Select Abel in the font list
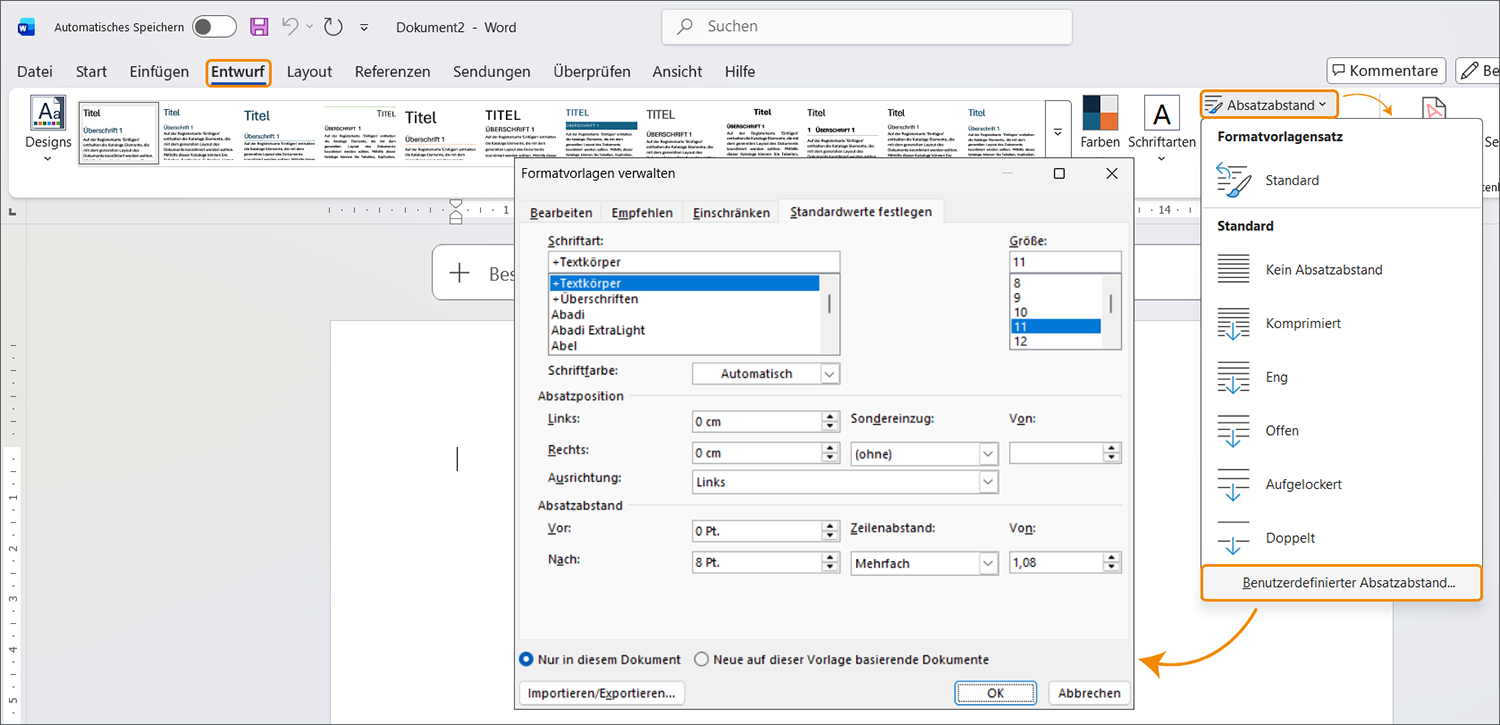 click(684, 346)
